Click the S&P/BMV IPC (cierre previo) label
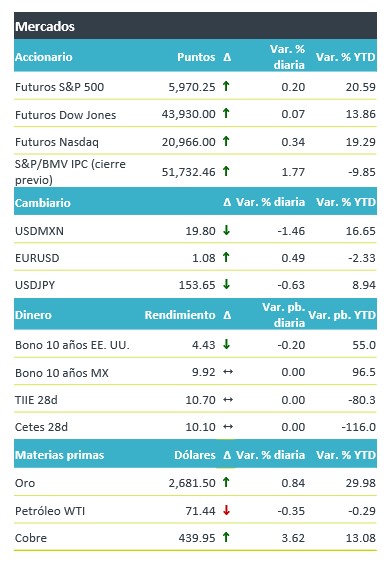 pos(70,172)
